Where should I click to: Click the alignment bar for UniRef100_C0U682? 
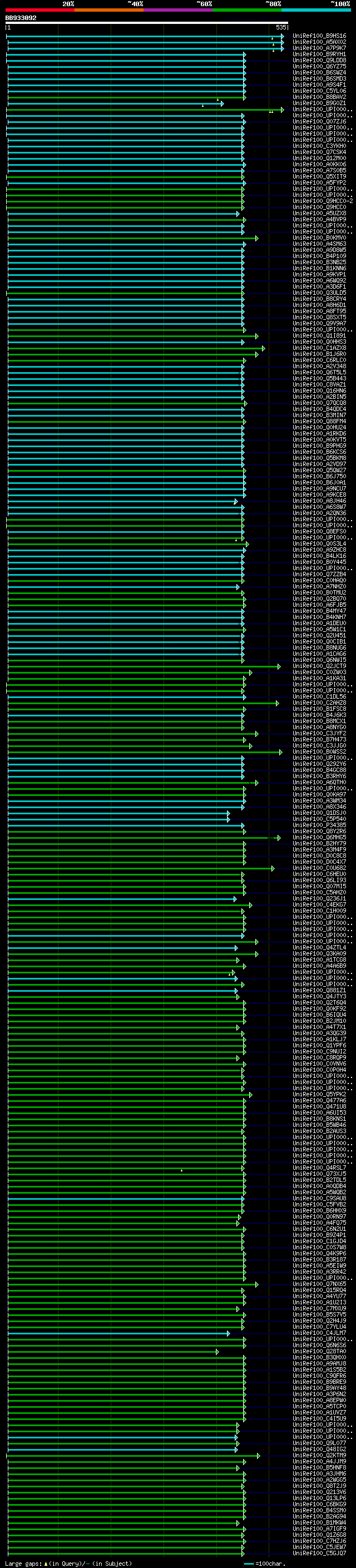141,869
